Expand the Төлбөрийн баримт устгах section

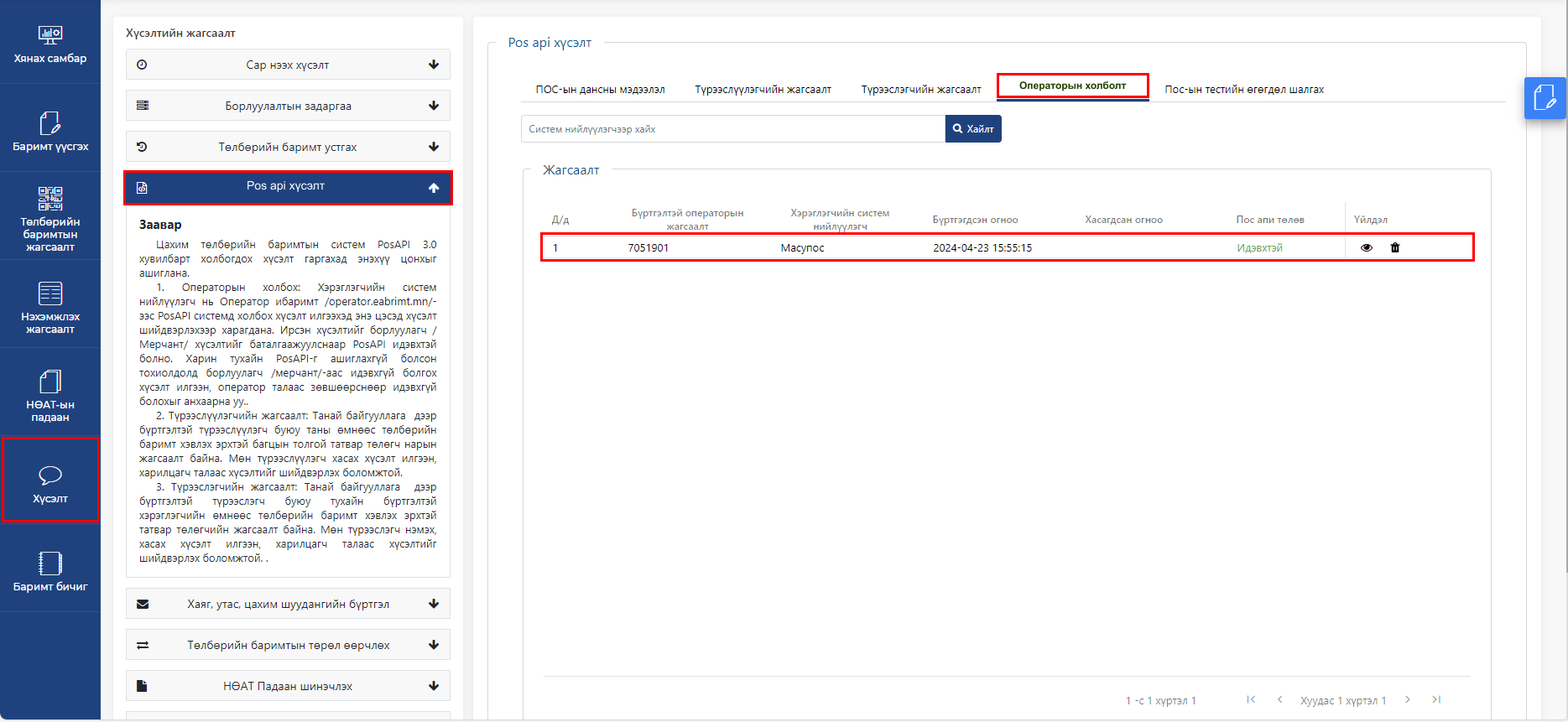pos(288,147)
